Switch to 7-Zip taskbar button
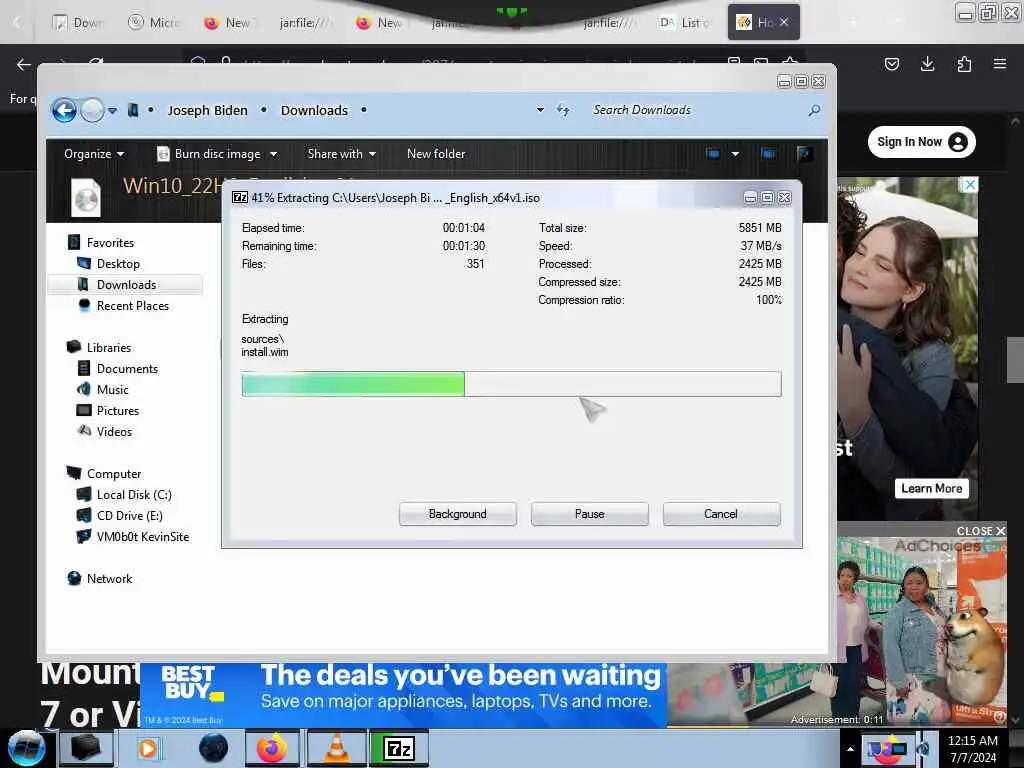1024x768 pixels. pos(399,748)
